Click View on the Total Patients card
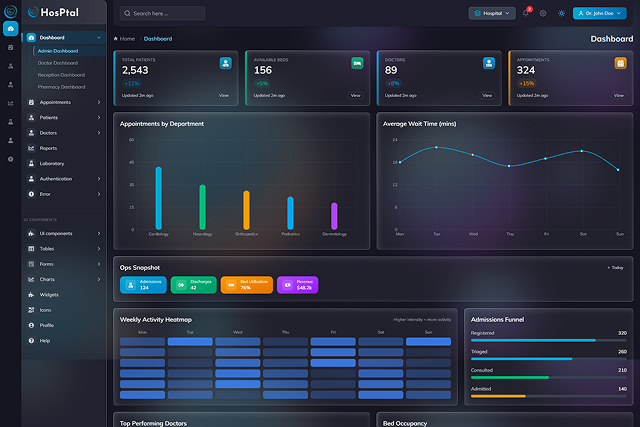The image size is (640, 427). tap(224, 96)
